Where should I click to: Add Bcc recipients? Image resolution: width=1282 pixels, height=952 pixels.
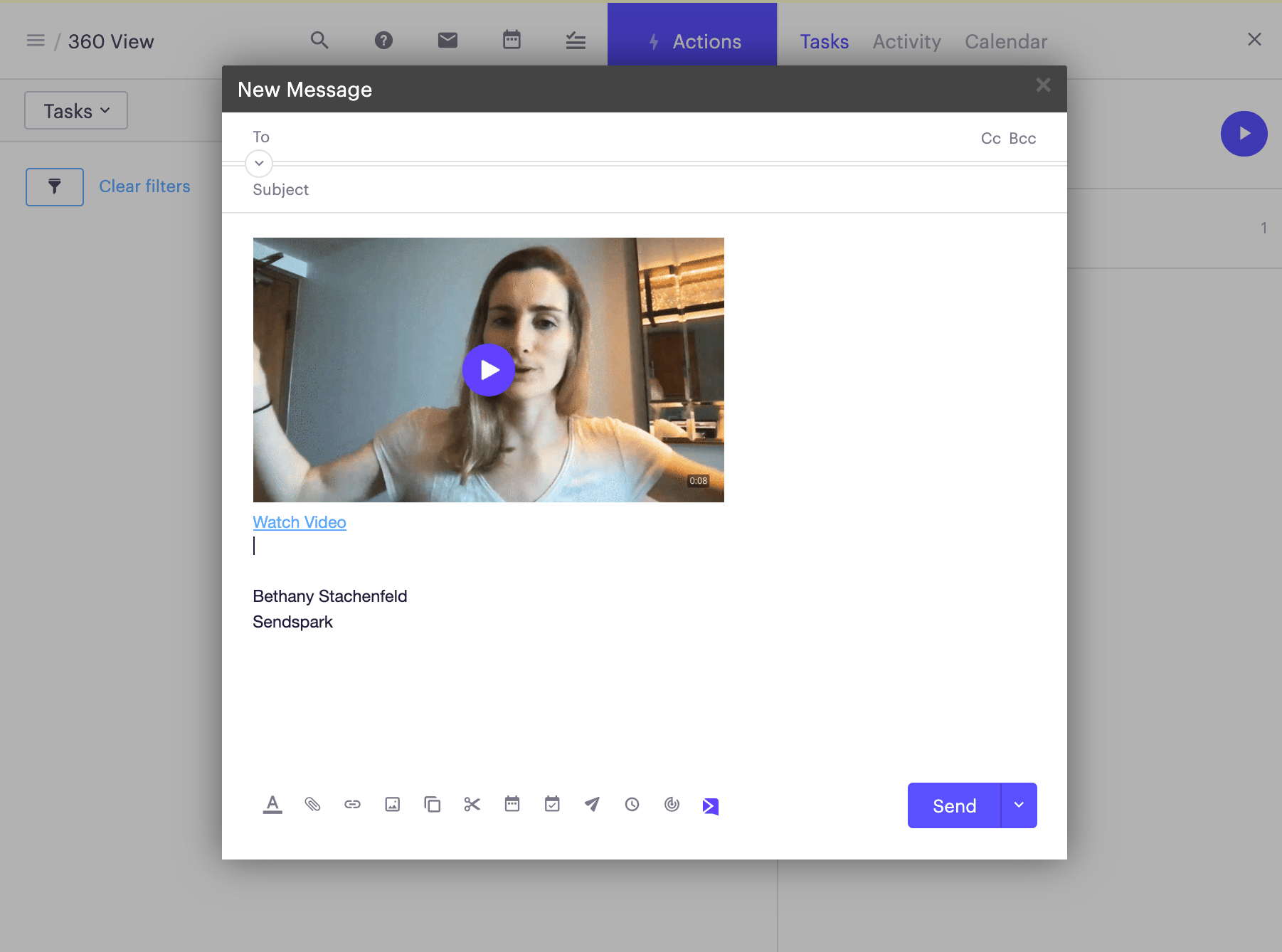point(1022,139)
